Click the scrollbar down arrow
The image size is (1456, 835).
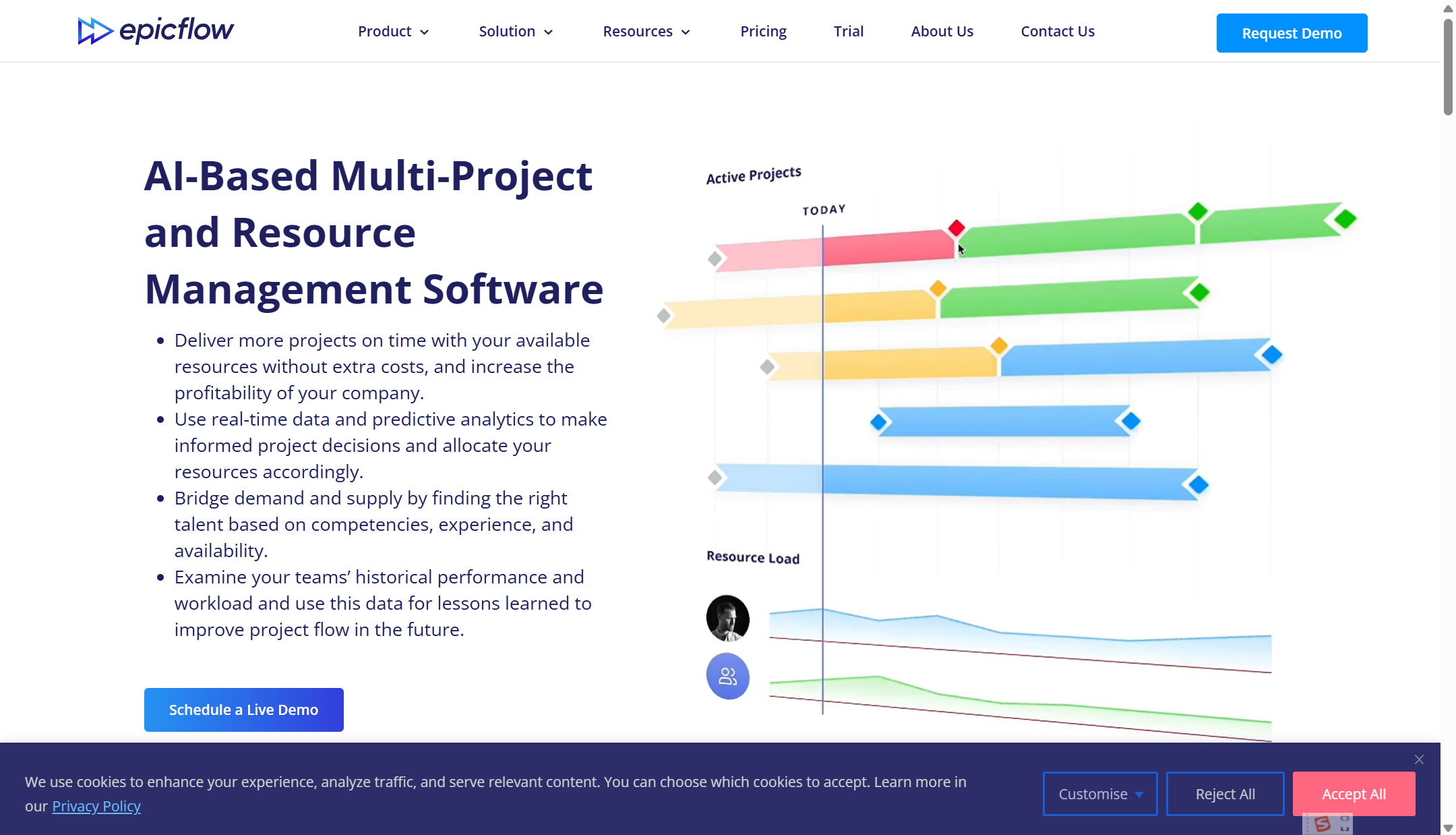pos(1448,828)
